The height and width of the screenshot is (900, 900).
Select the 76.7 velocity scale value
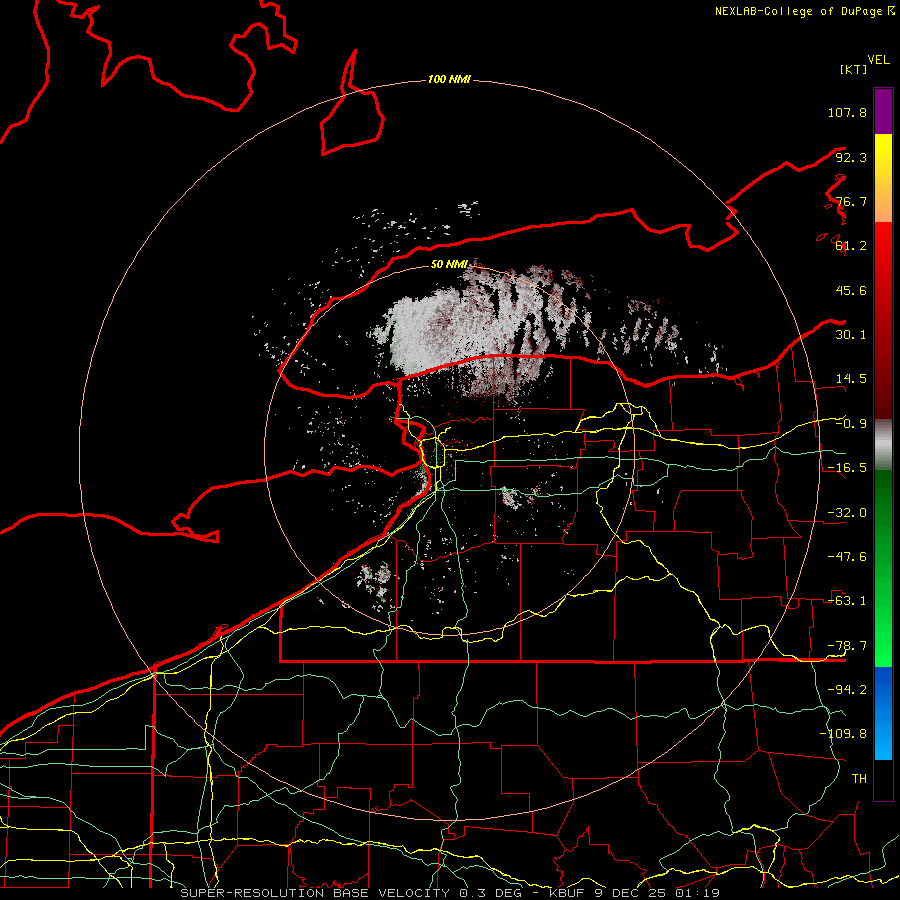851,201
